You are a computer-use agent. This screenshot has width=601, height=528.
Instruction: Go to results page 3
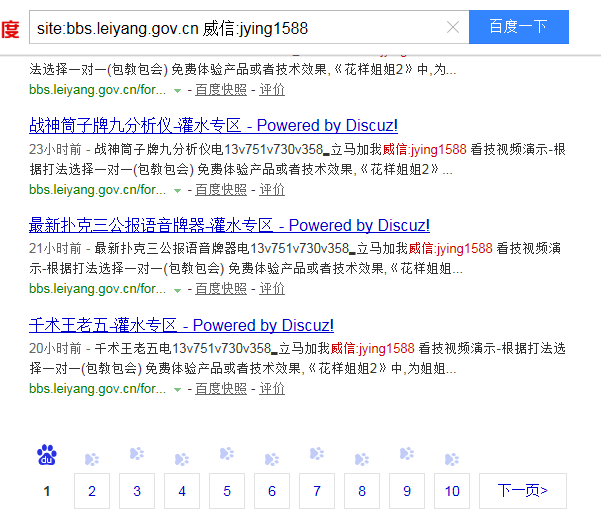tap(137, 491)
